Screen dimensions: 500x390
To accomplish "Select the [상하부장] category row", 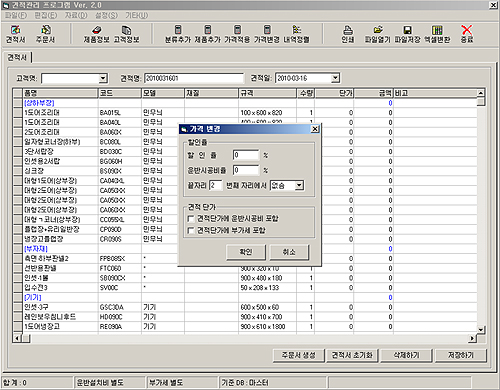I will [245, 103].
